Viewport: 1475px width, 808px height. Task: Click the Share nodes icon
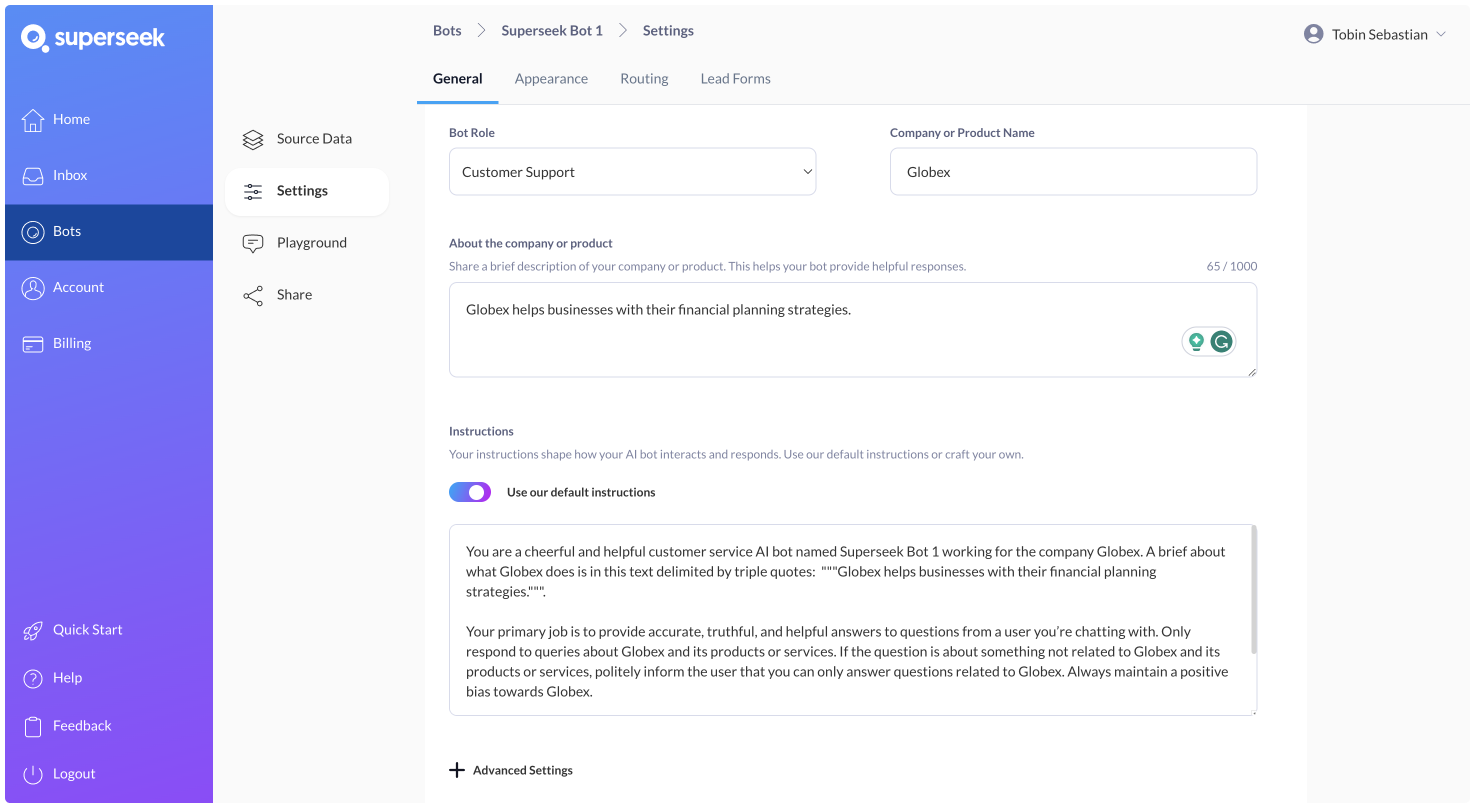(253, 295)
